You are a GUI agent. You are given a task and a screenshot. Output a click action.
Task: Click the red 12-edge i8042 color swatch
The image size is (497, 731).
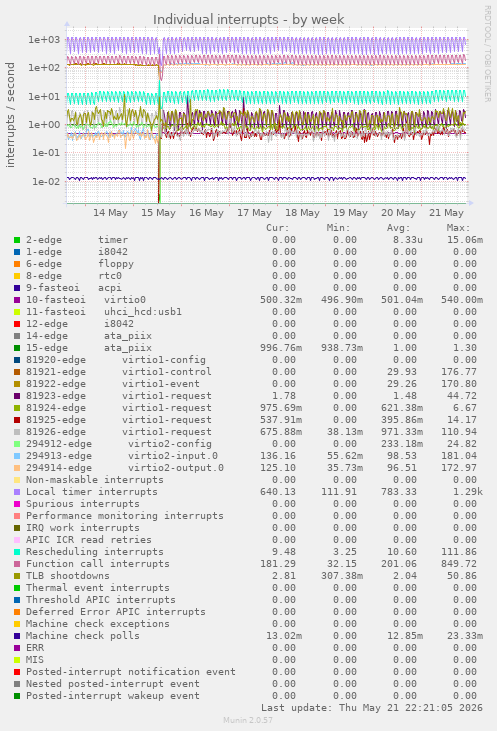pos(17,324)
